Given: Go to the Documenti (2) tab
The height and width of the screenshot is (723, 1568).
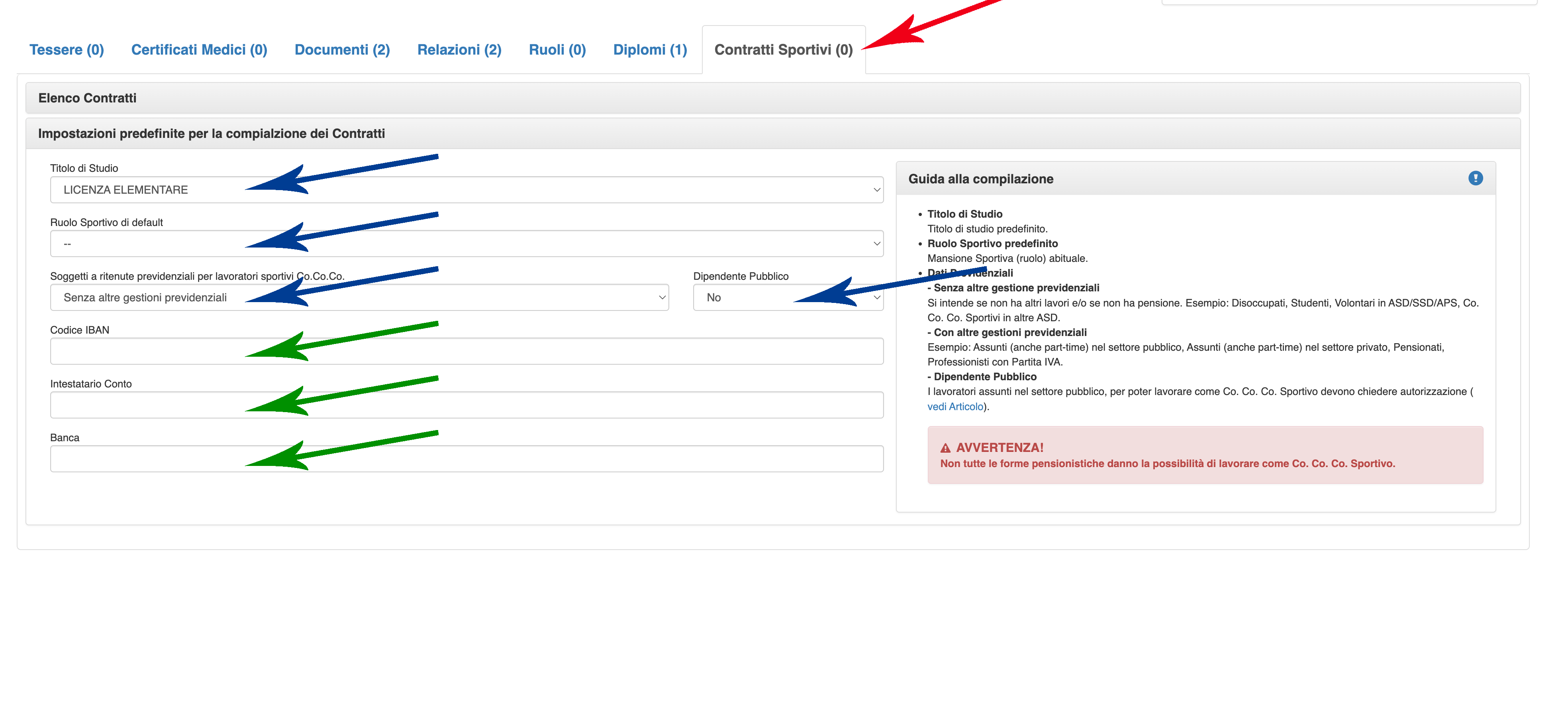Looking at the screenshot, I should (342, 49).
